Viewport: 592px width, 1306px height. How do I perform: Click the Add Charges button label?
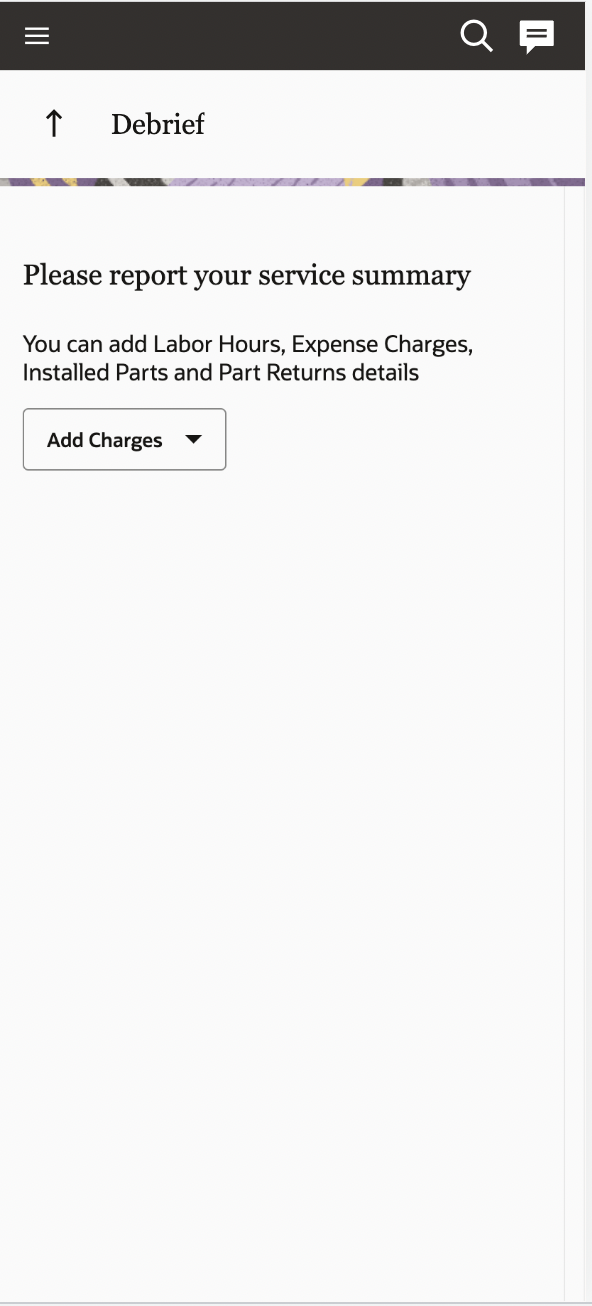click(x=104, y=440)
